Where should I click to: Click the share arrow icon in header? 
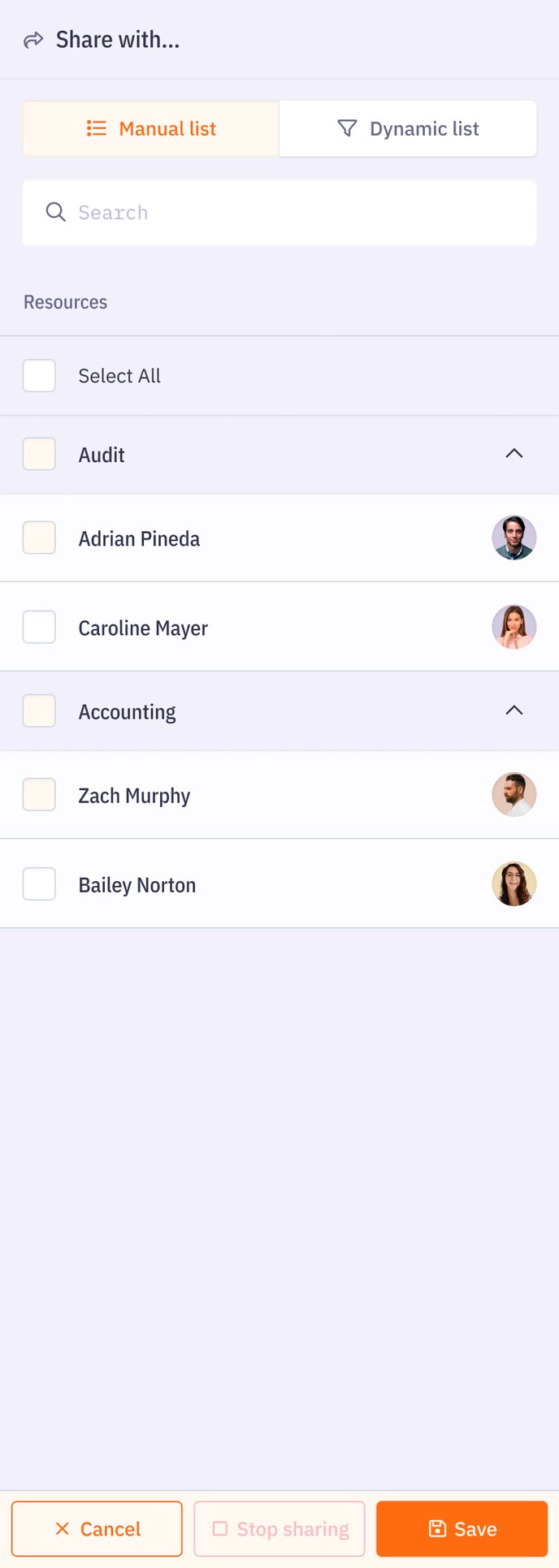33,40
